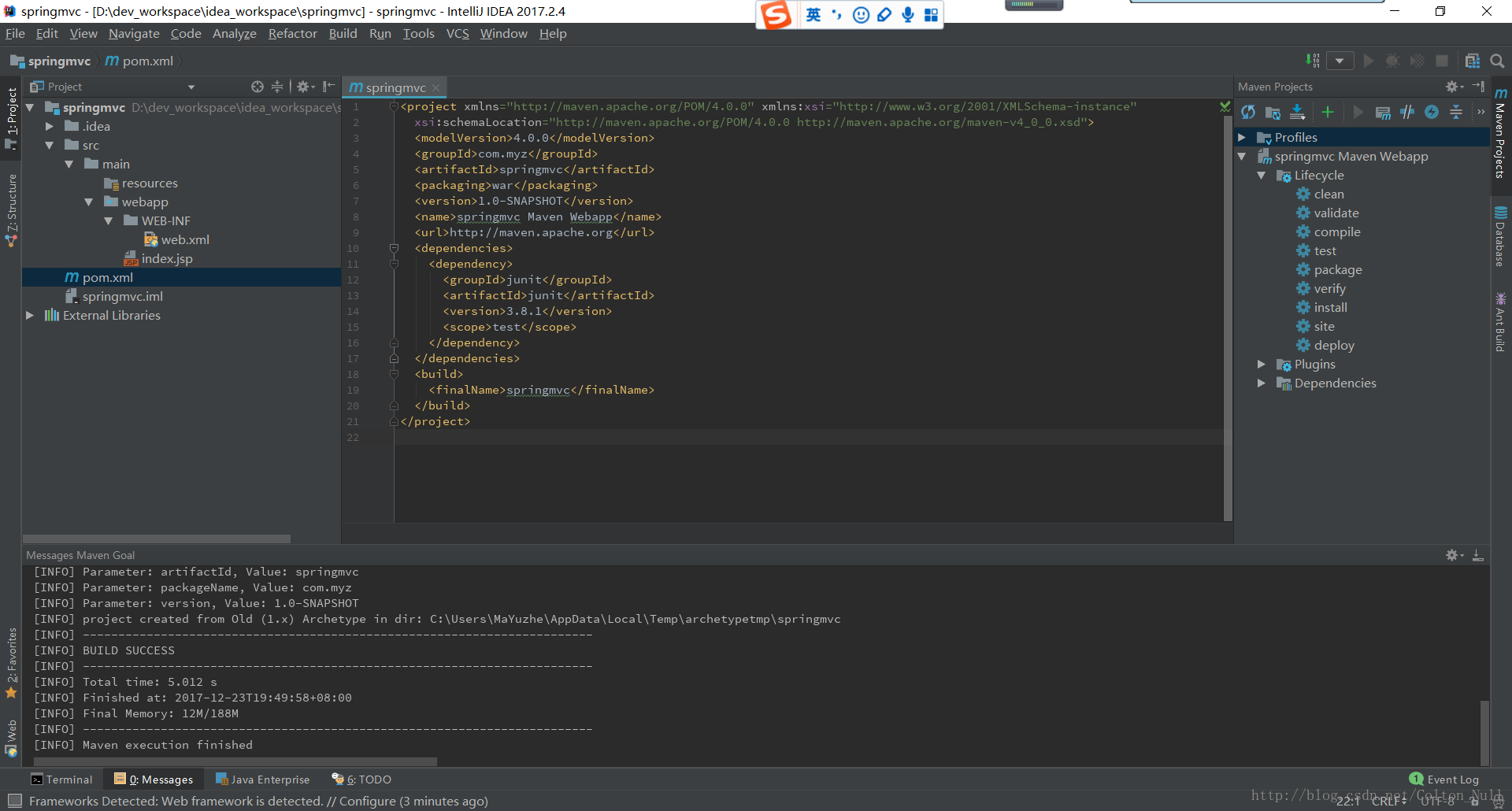1512x811 pixels.
Task: Open the Java Enterprise tool window
Action: tap(263, 780)
